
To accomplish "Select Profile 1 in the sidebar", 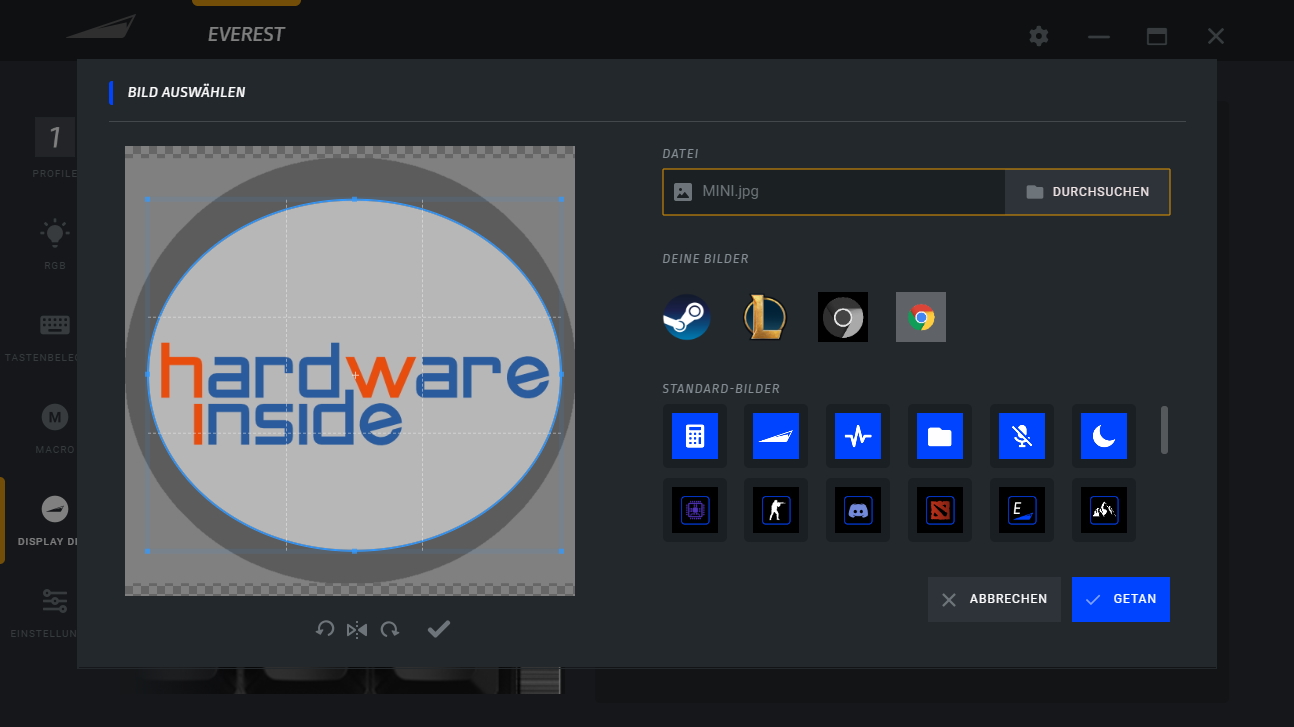I will click(55, 147).
